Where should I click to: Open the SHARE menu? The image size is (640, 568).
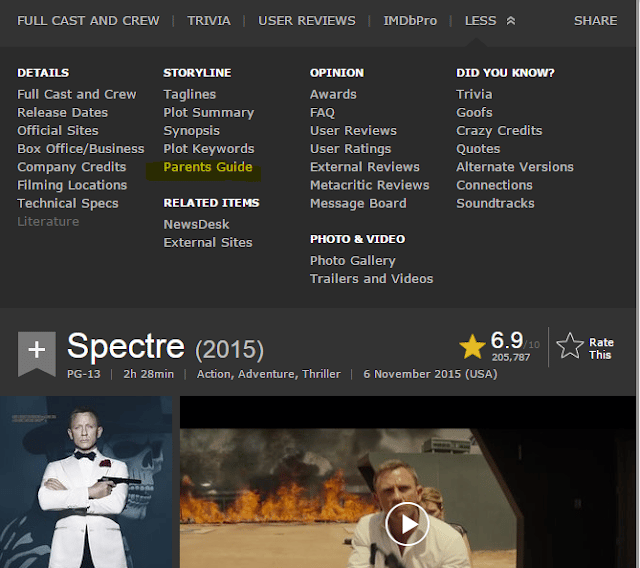click(595, 20)
